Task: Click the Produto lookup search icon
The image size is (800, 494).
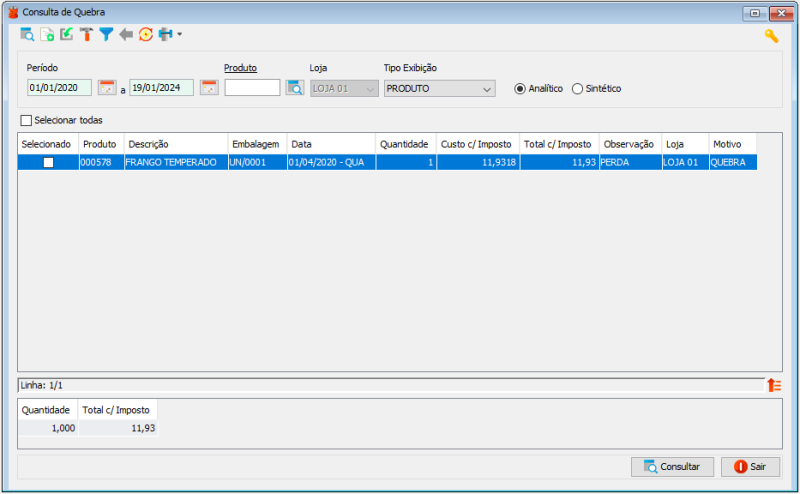Action: point(295,88)
